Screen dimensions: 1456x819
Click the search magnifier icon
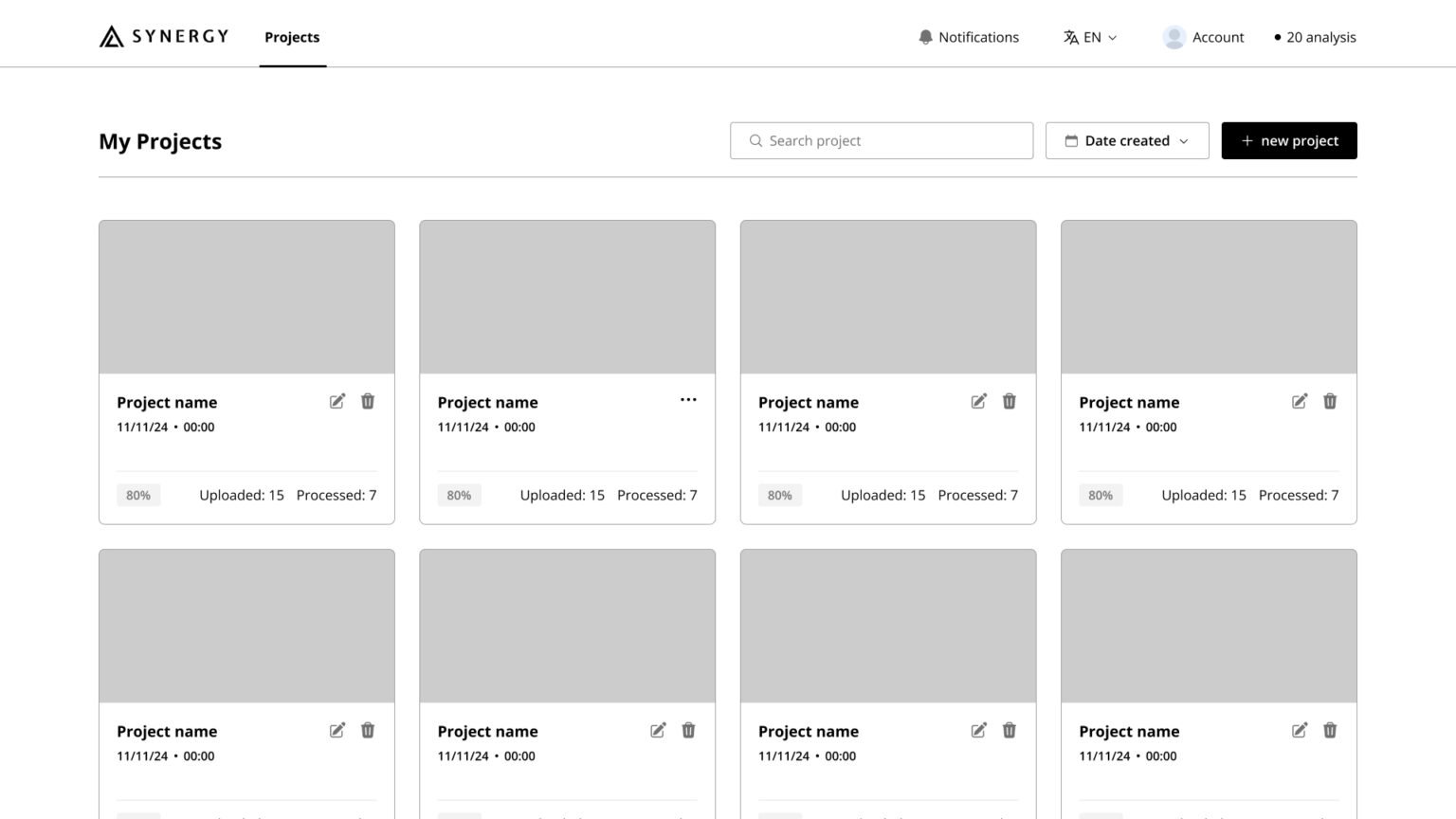click(x=755, y=140)
